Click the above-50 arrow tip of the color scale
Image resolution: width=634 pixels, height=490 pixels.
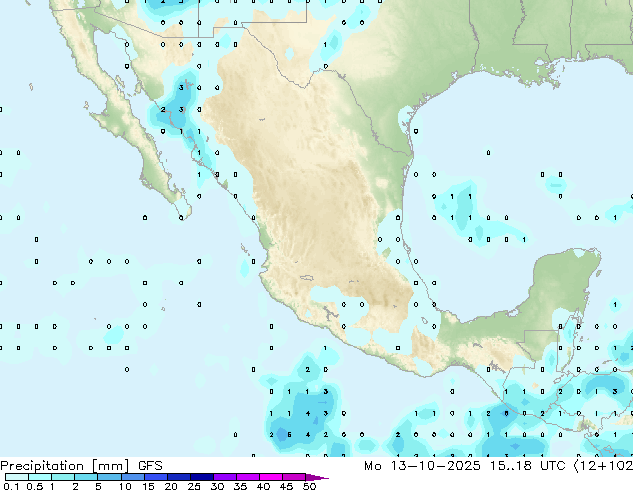[317, 477]
